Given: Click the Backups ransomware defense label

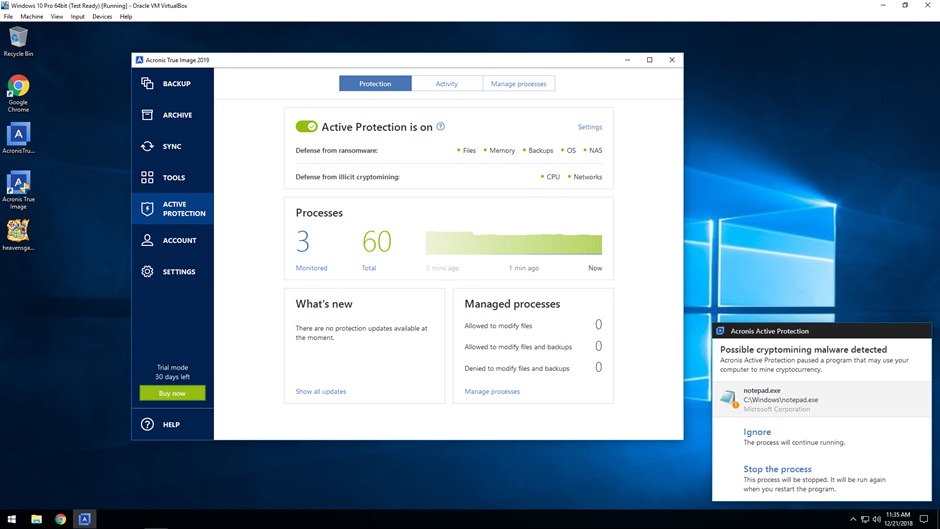Looking at the screenshot, I should tap(540, 151).
